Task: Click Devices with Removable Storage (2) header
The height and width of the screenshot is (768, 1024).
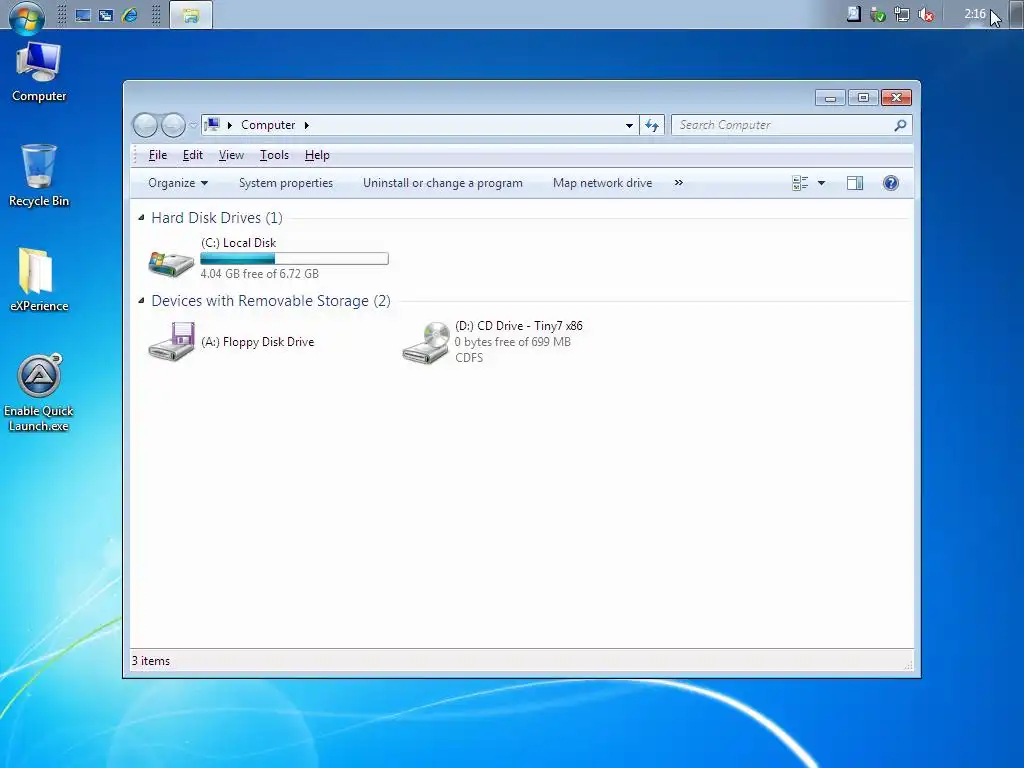Action: click(271, 300)
